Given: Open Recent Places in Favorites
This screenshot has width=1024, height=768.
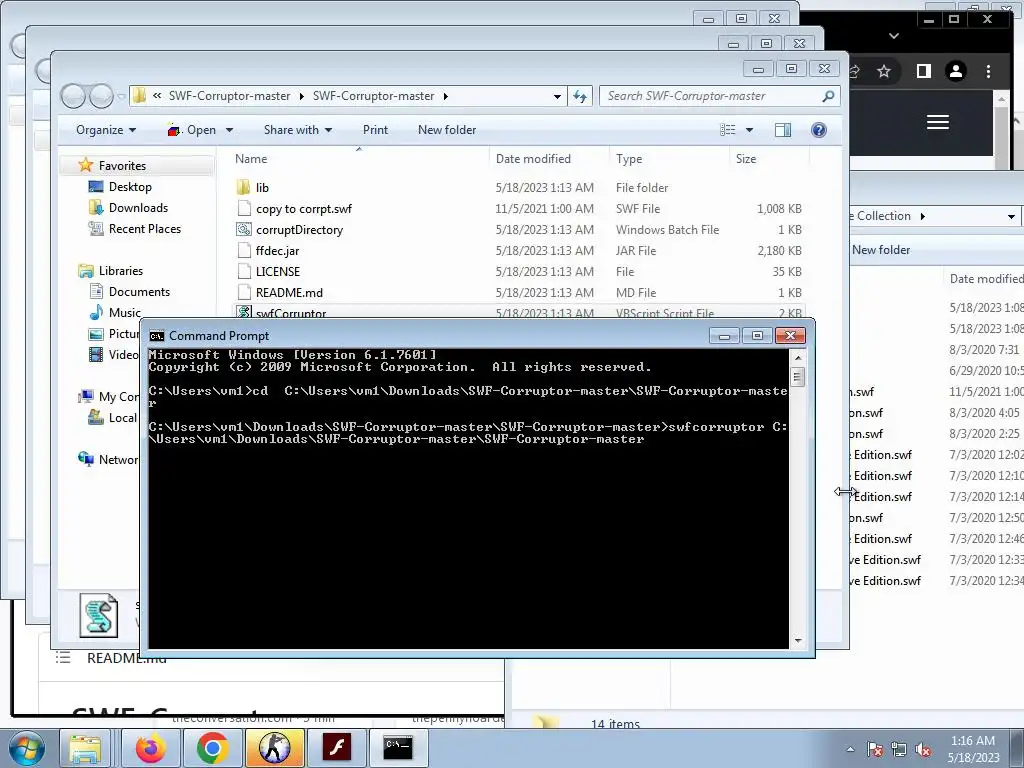Looking at the screenshot, I should tap(144, 229).
